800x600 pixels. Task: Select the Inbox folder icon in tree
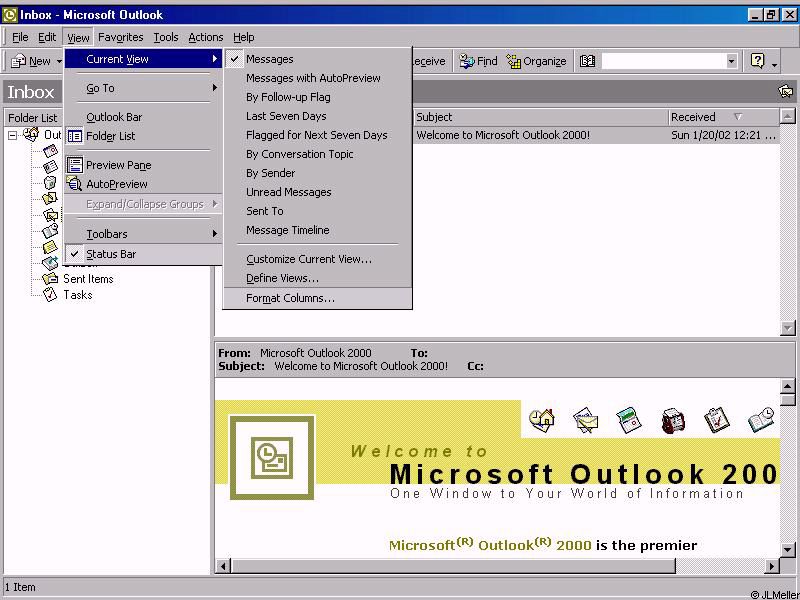tap(51, 215)
